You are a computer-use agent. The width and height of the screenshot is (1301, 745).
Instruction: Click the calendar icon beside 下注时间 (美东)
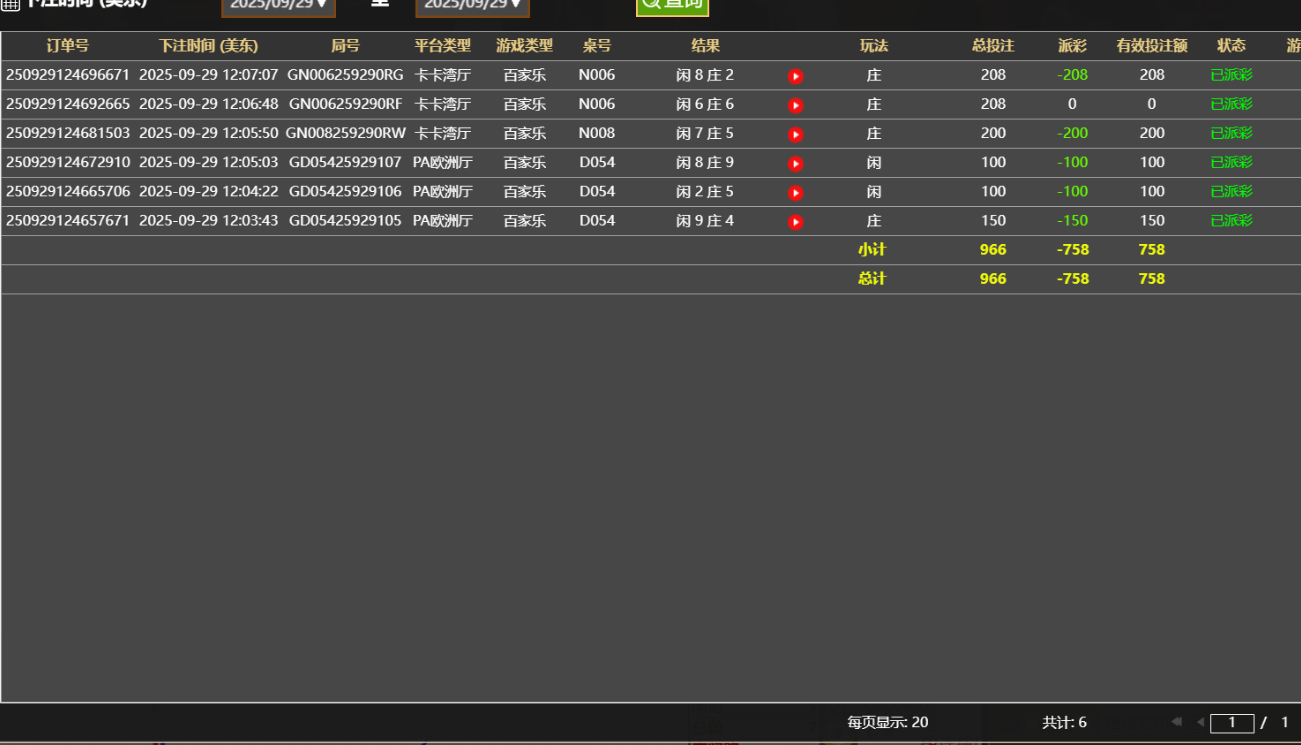point(12,4)
